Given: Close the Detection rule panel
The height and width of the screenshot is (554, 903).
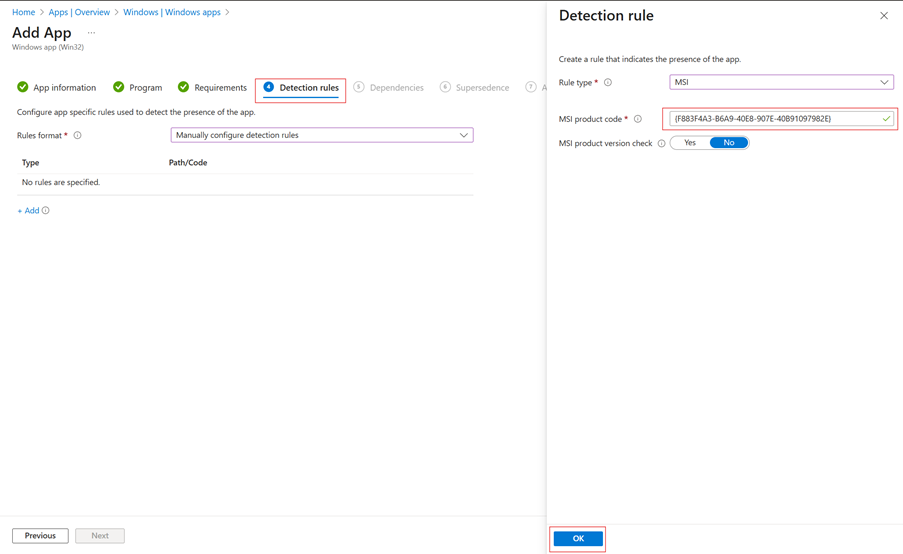Looking at the screenshot, I should 884,16.
